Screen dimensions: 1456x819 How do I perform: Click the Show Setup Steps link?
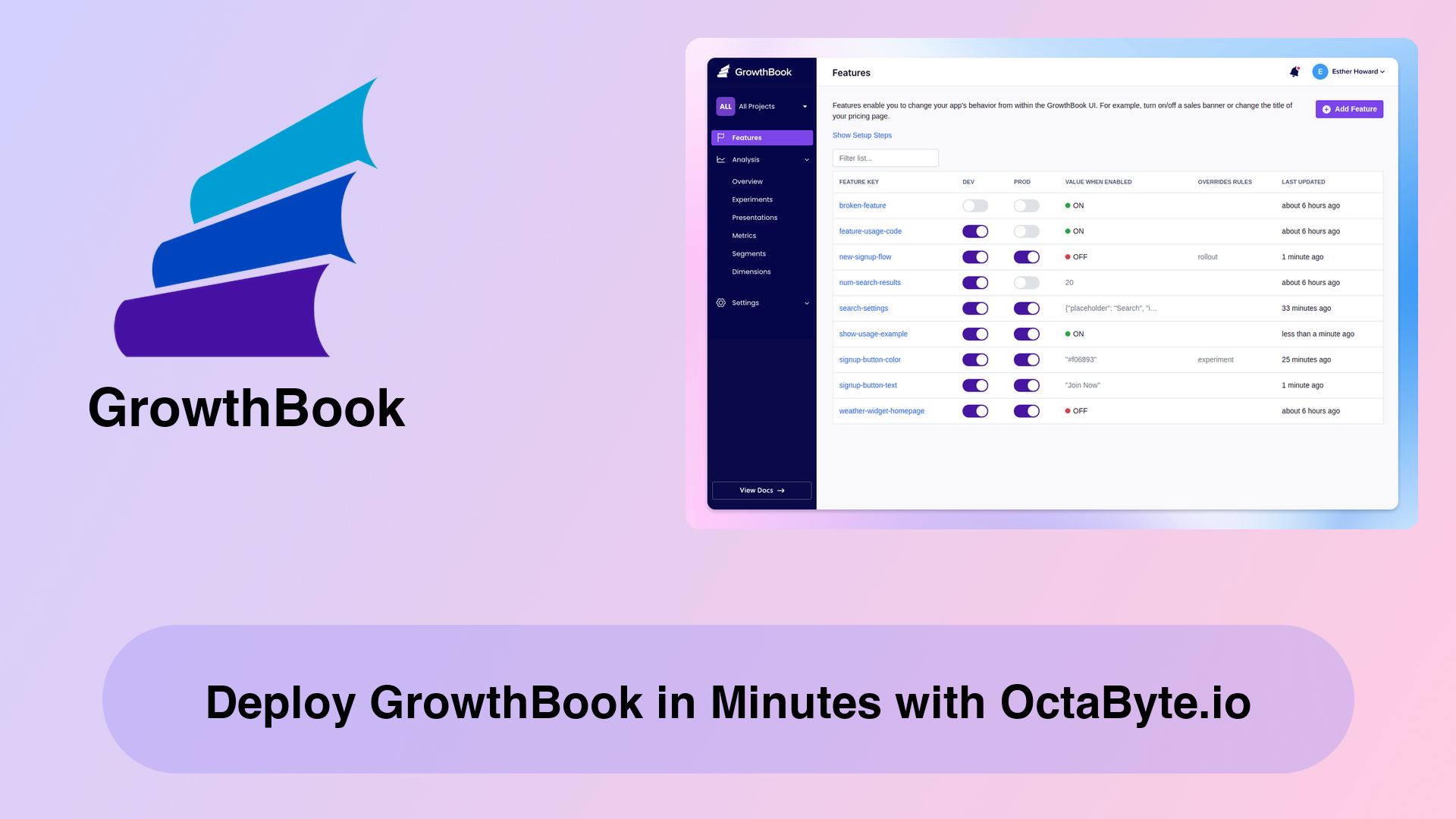click(x=862, y=135)
